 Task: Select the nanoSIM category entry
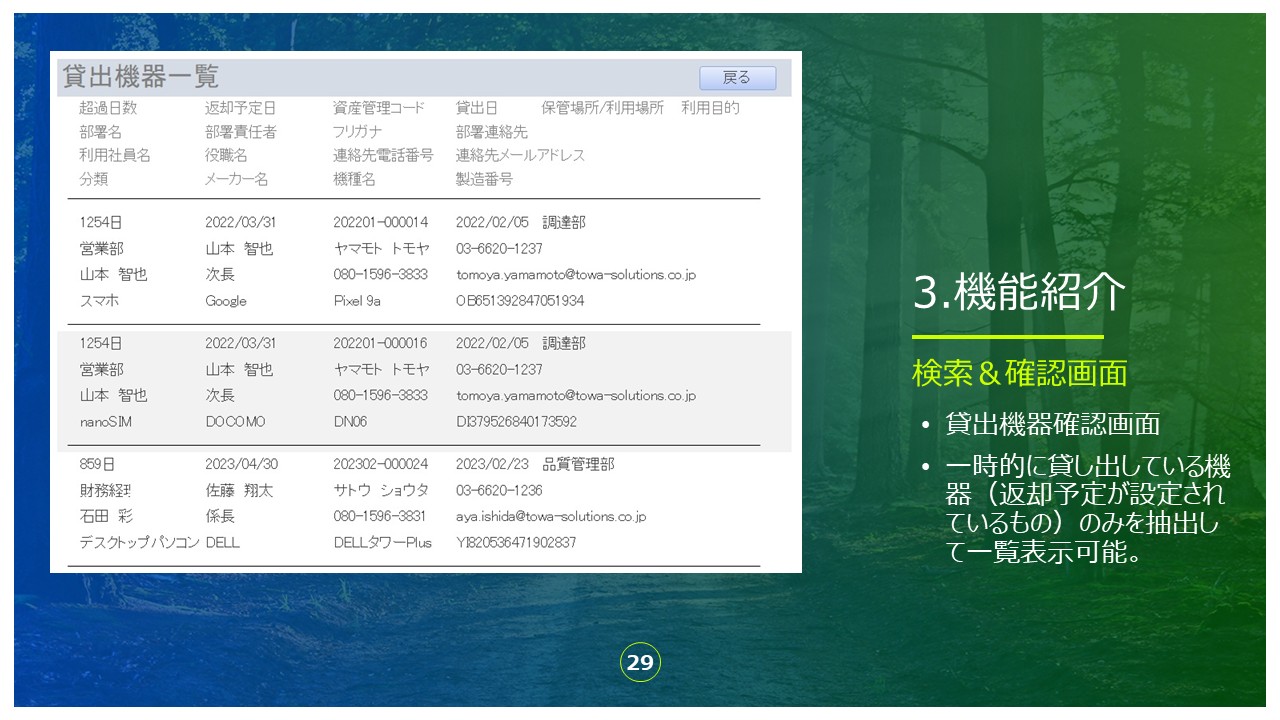click(x=105, y=422)
